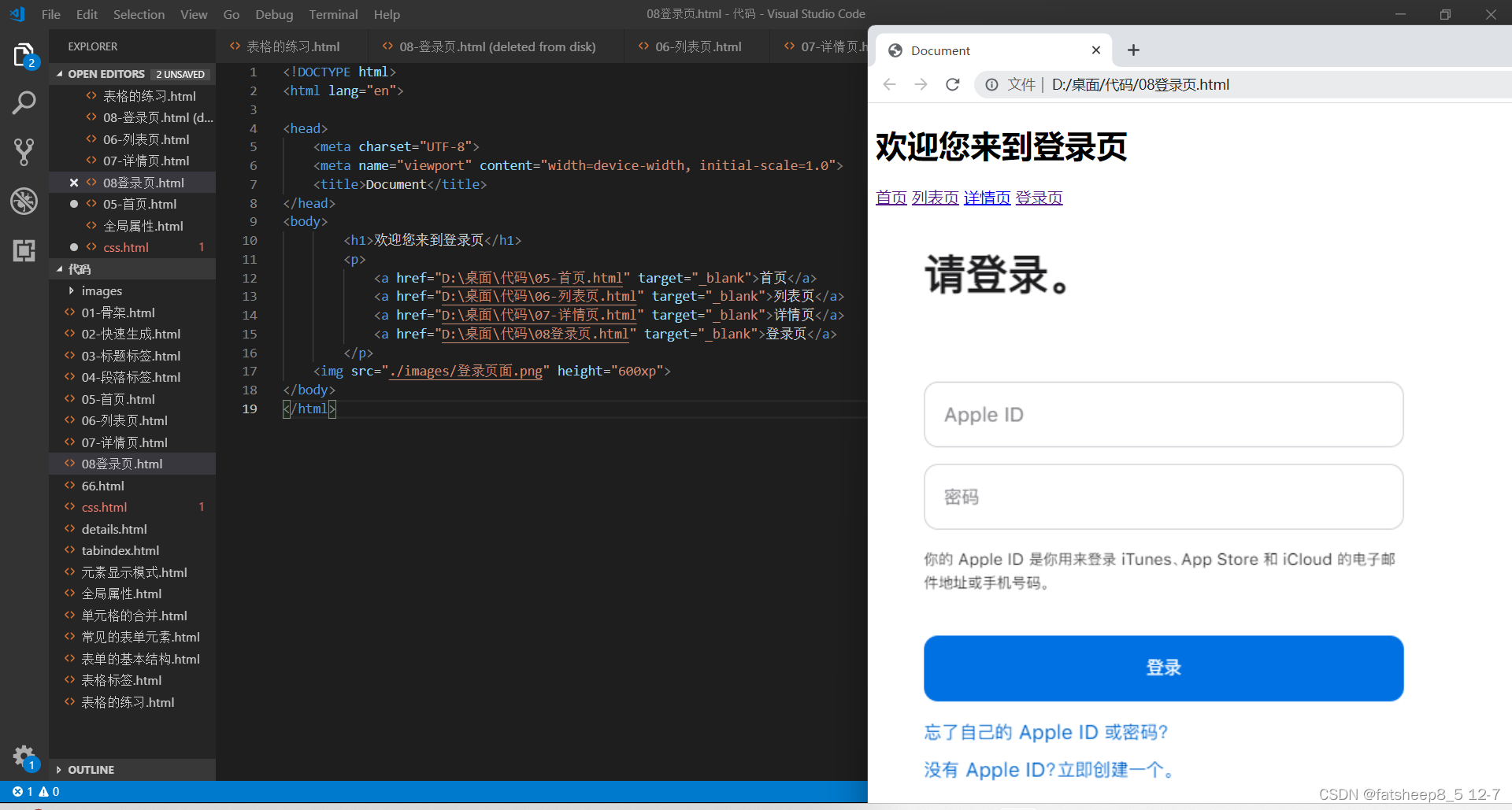The height and width of the screenshot is (810, 1512).
Task: Click the browser forward arrow
Action: point(921,84)
